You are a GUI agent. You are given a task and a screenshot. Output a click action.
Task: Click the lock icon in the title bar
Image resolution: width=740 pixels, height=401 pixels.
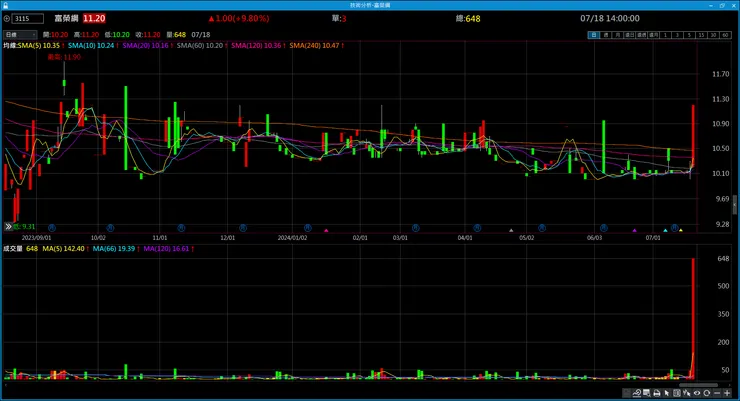[x=5, y=5]
